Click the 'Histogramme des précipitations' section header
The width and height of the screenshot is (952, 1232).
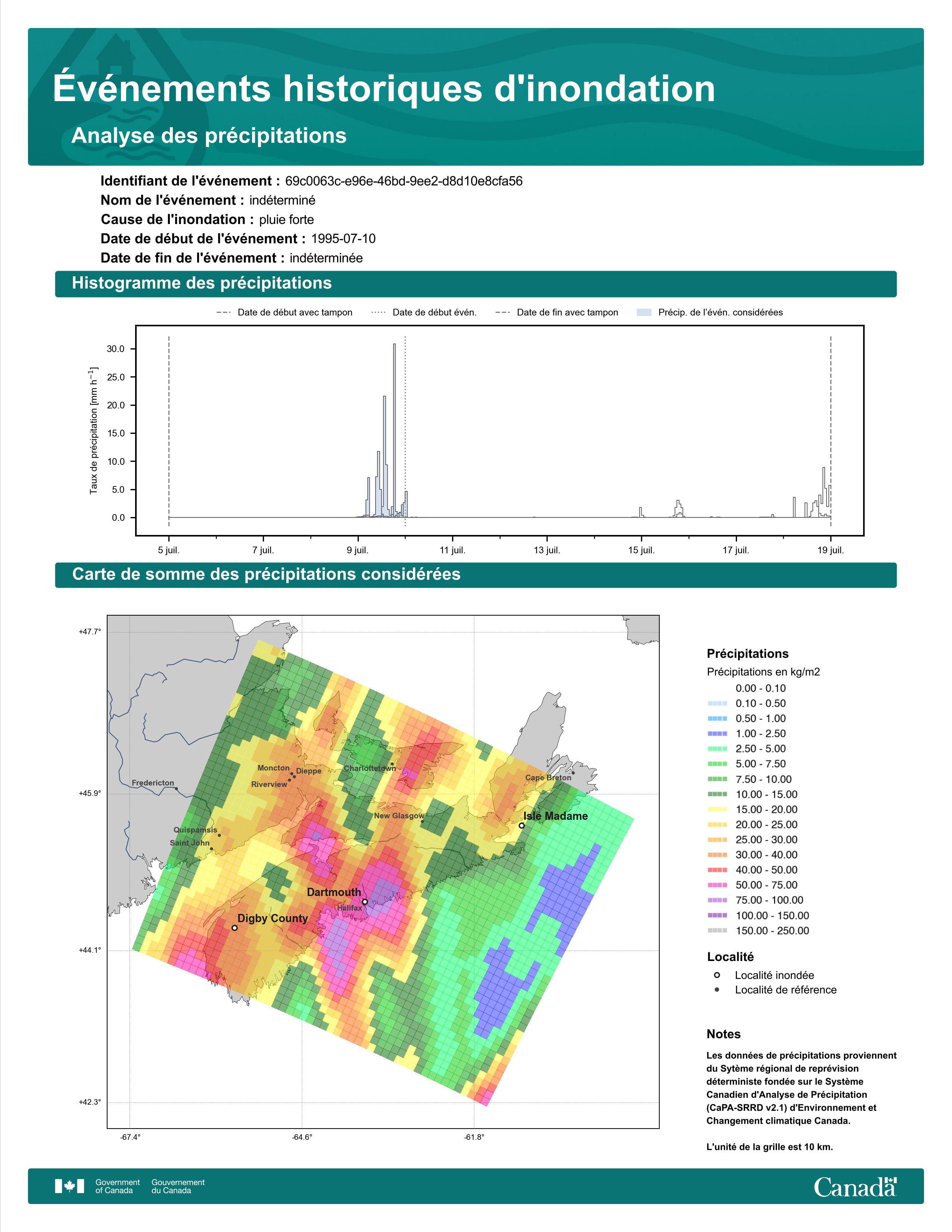click(476, 284)
